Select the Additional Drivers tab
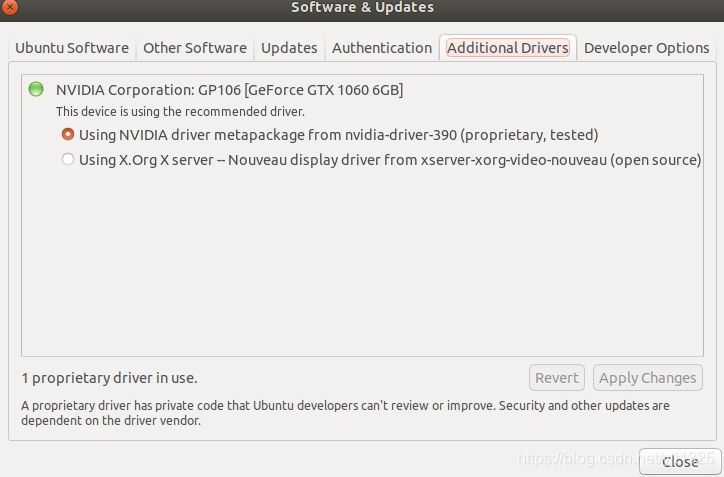The width and height of the screenshot is (724, 477). pyautogui.click(x=507, y=48)
